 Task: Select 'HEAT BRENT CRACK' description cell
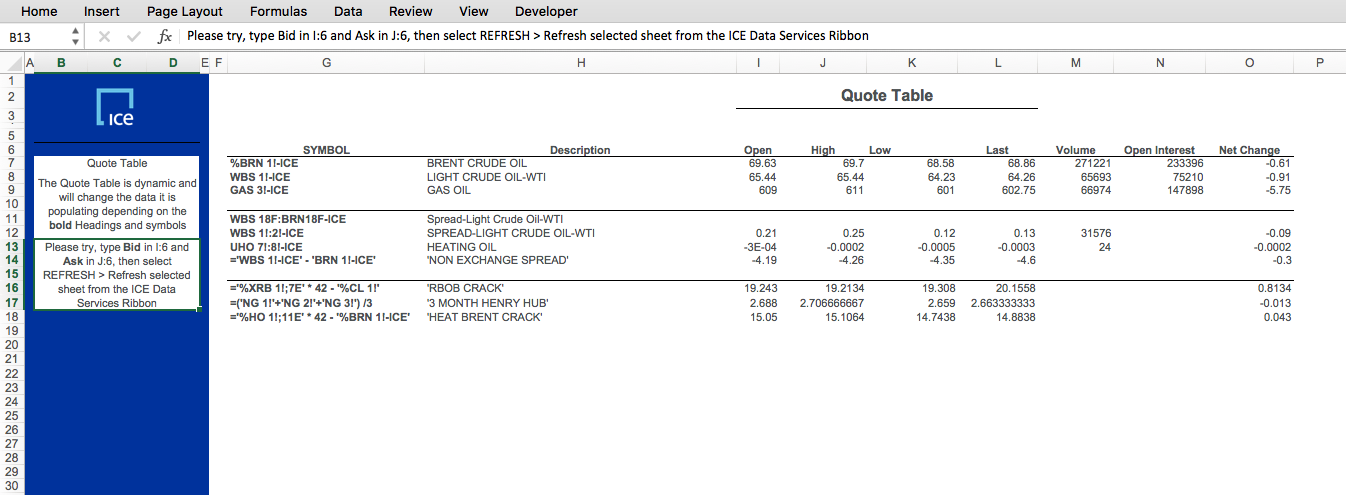point(484,317)
